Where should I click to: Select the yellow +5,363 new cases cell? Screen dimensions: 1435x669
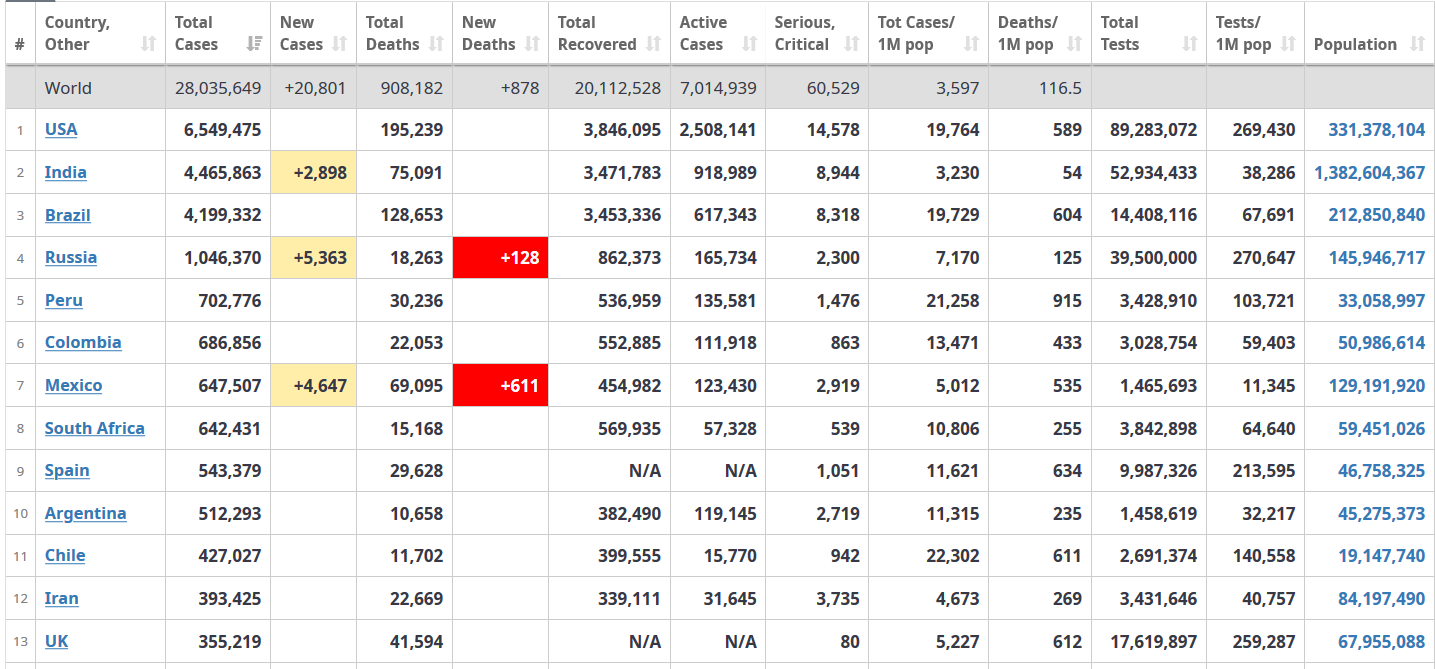313,257
